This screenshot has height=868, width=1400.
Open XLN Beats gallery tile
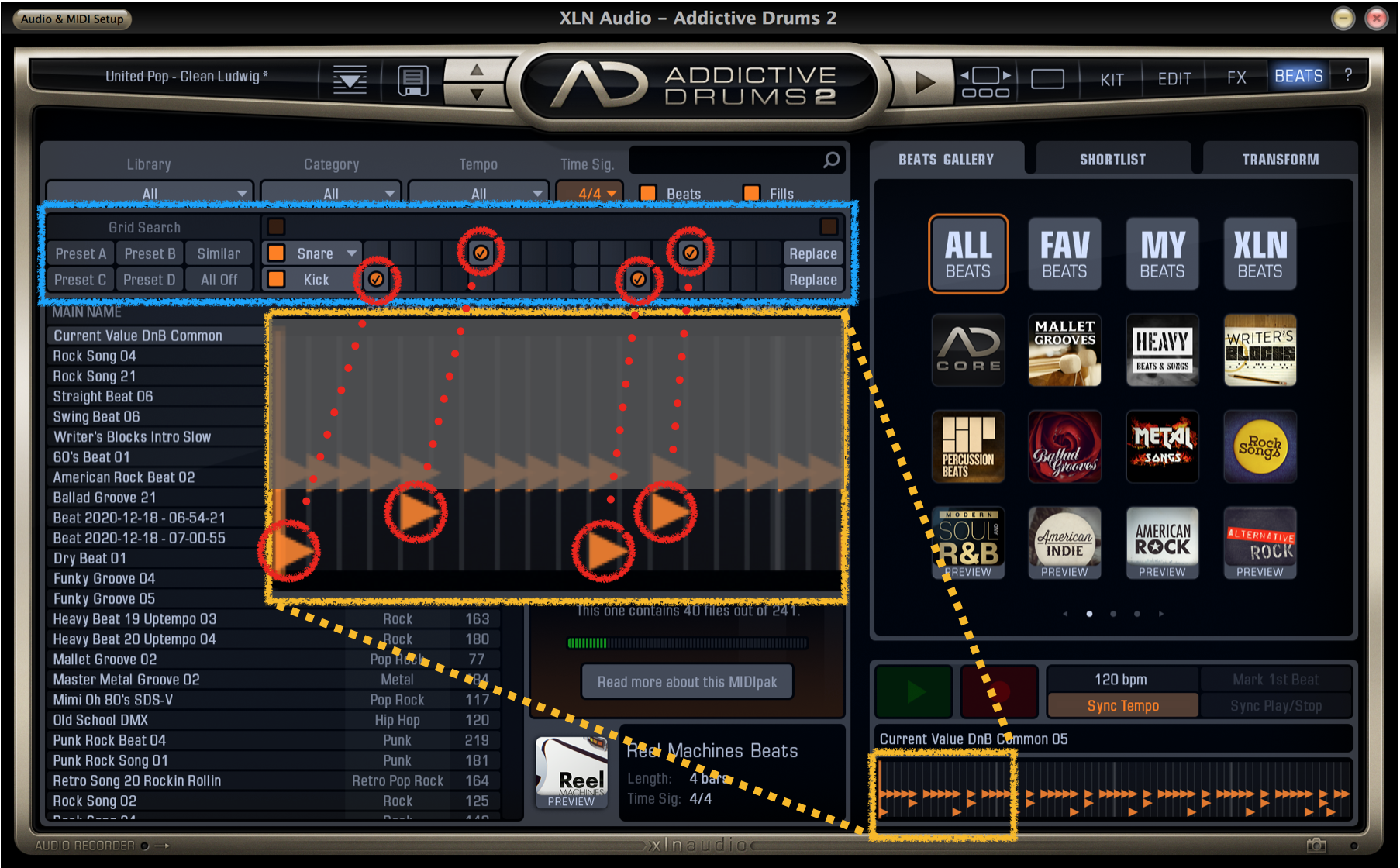pyautogui.click(x=1260, y=254)
